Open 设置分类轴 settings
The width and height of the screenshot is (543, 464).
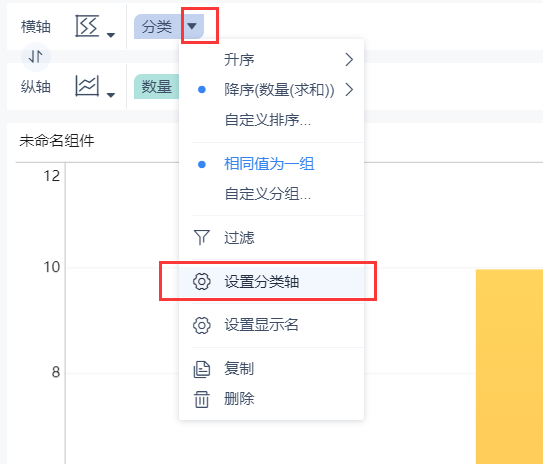[x=272, y=282]
